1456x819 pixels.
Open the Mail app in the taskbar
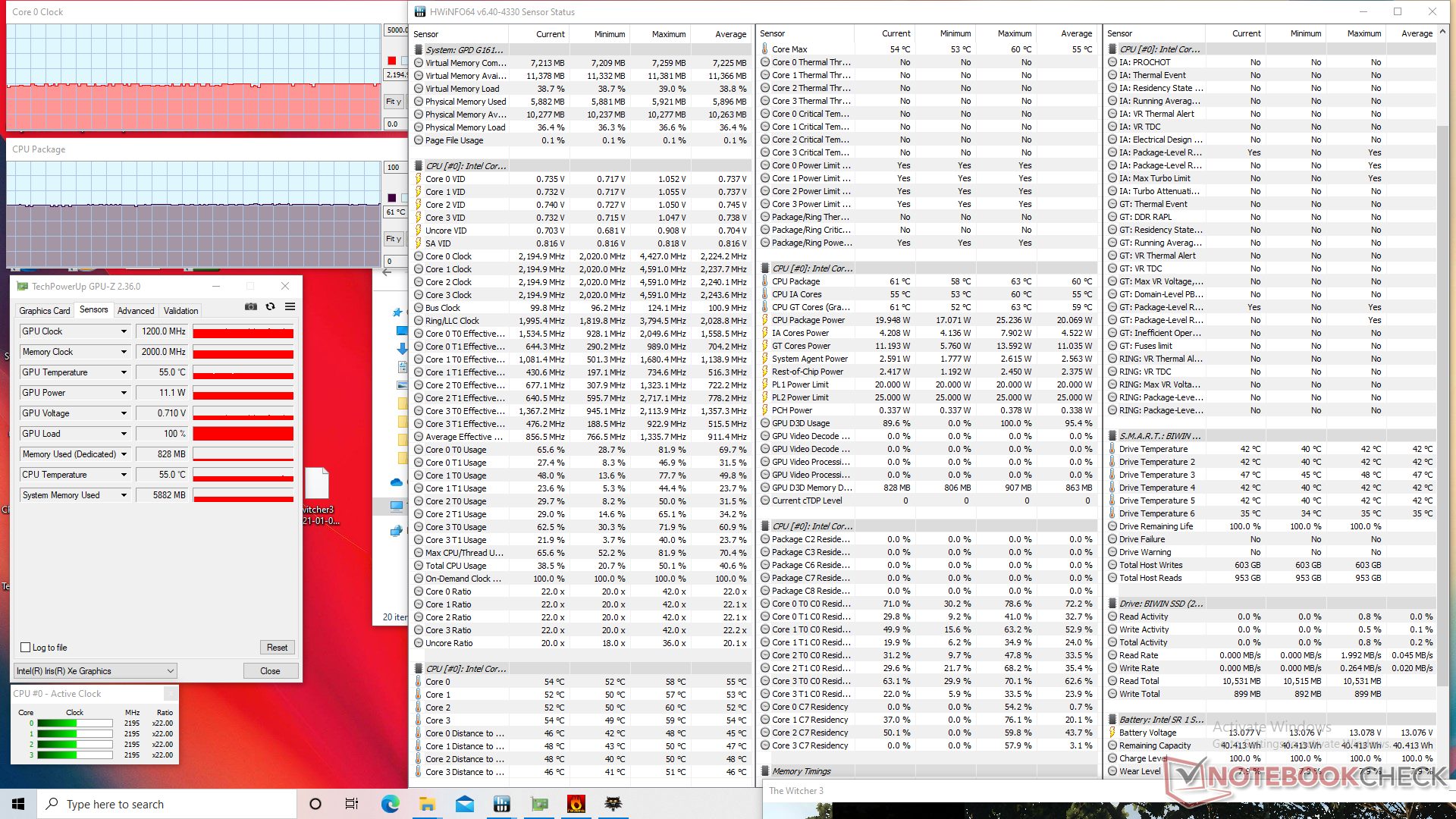point(464,804)
